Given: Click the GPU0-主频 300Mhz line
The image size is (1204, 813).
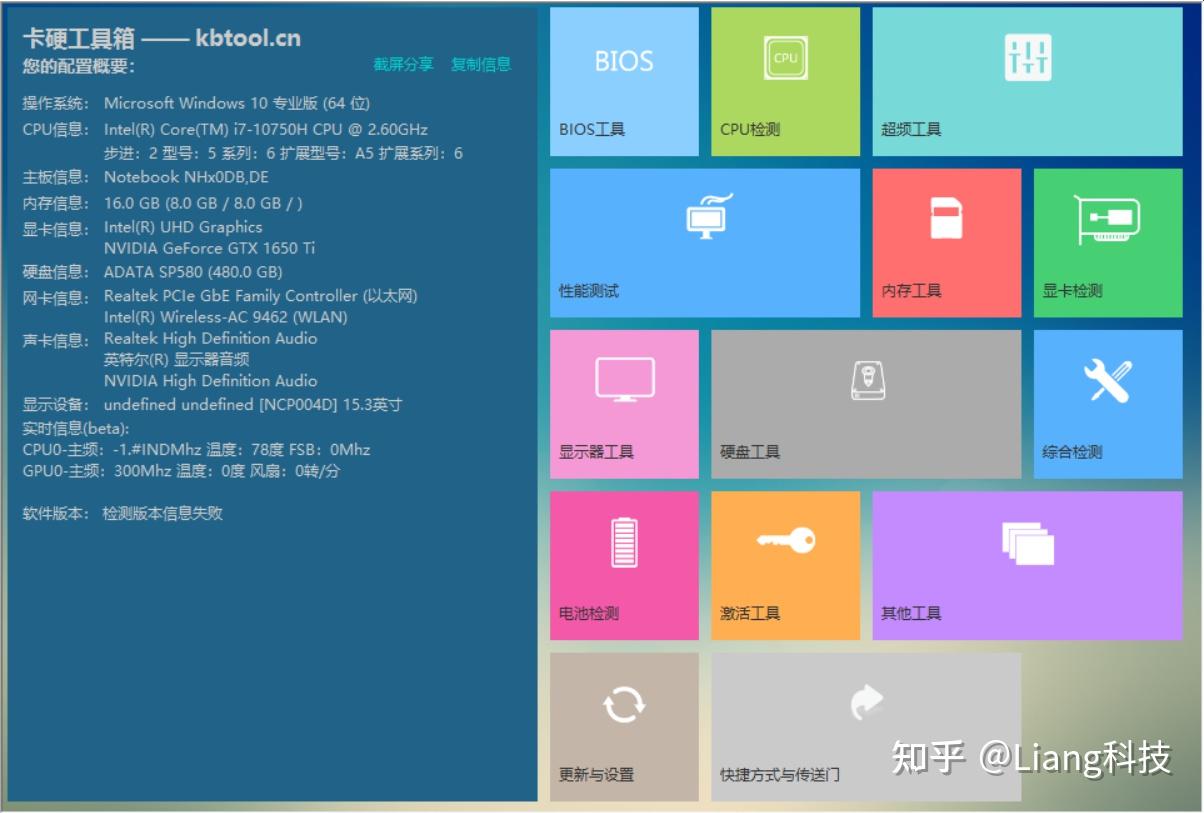Looking at the screenshot, I should (181, 471).
